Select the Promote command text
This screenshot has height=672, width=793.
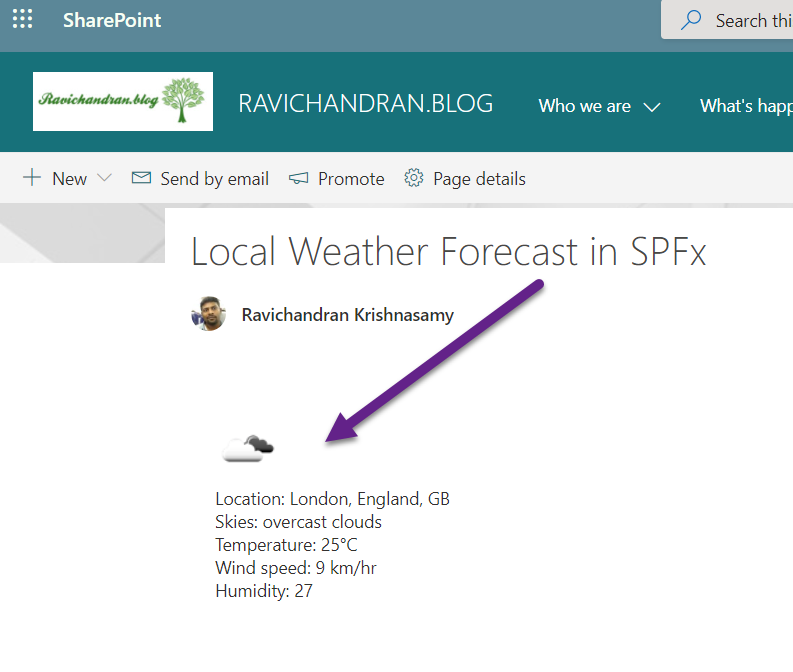click(x=351, y=179)
